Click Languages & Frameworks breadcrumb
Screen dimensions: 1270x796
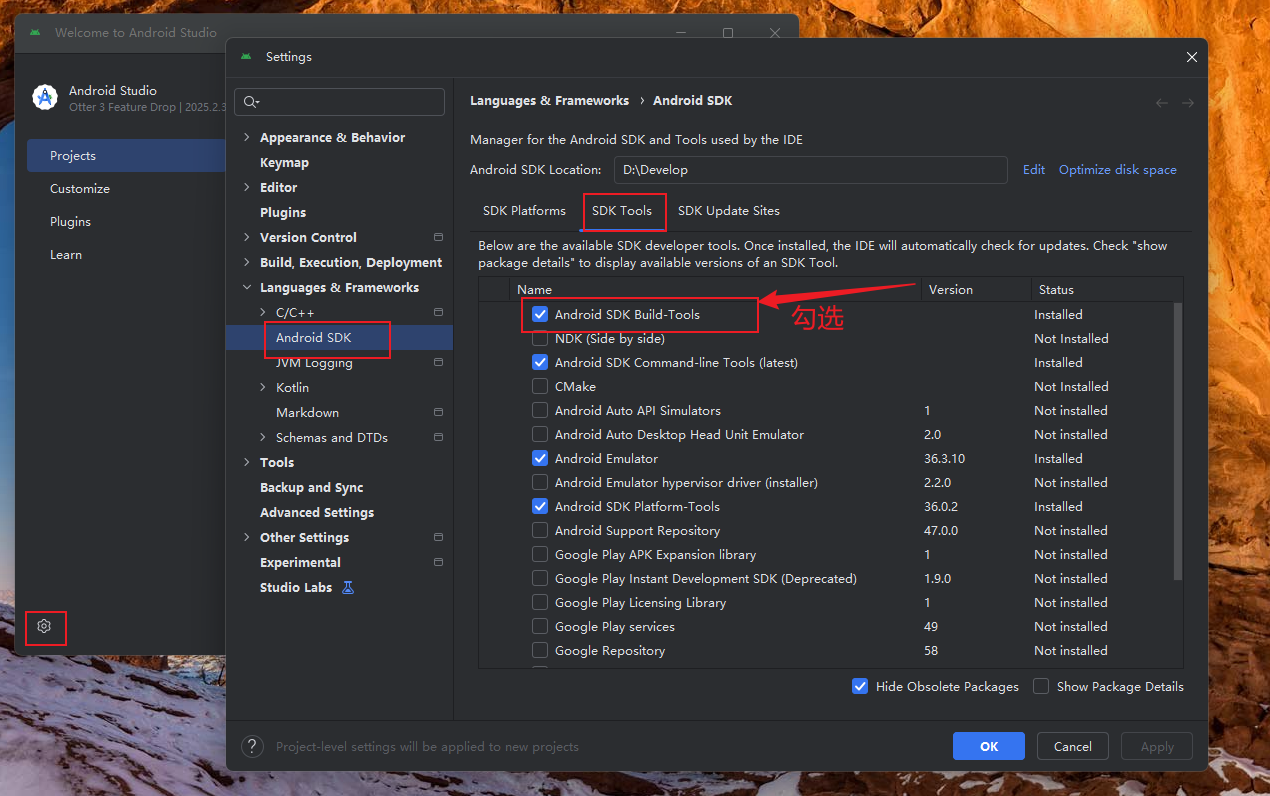point(550,100)
